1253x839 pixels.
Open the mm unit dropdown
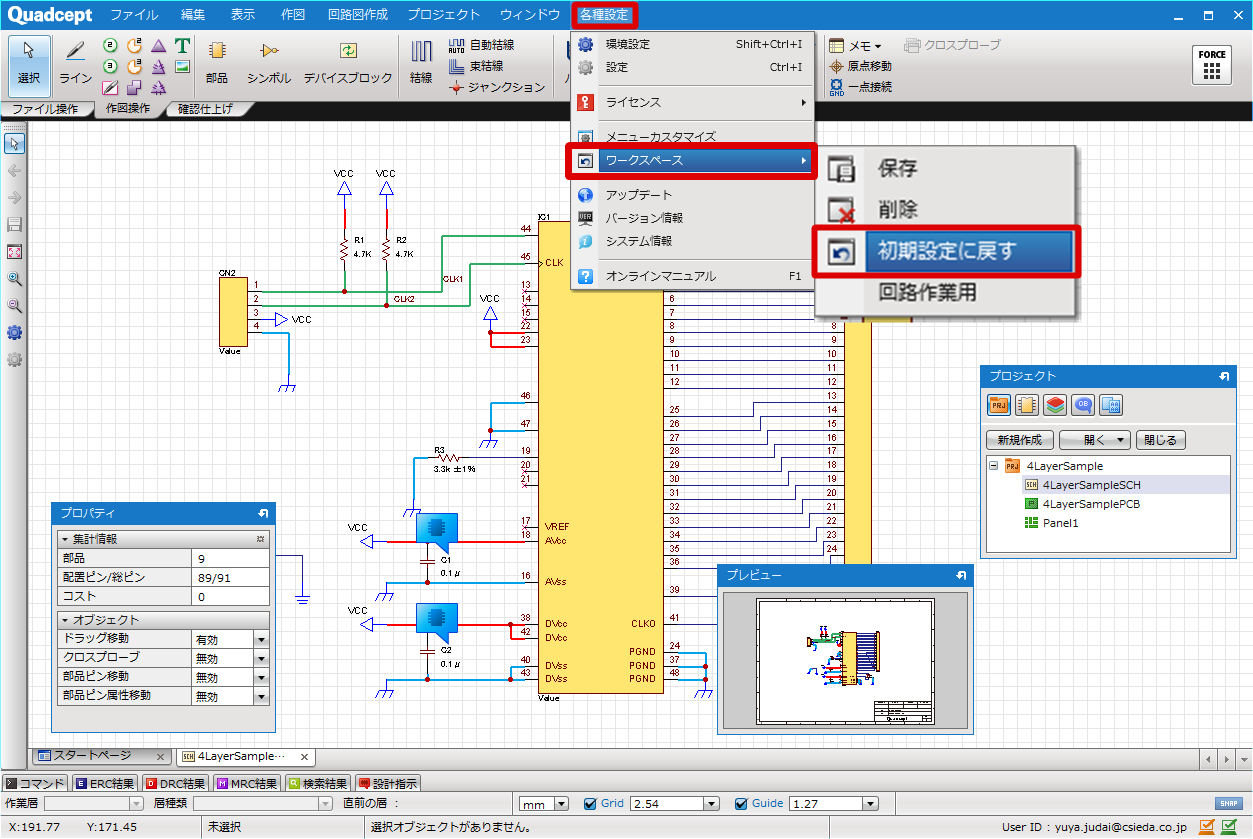[x=561, y=803]
